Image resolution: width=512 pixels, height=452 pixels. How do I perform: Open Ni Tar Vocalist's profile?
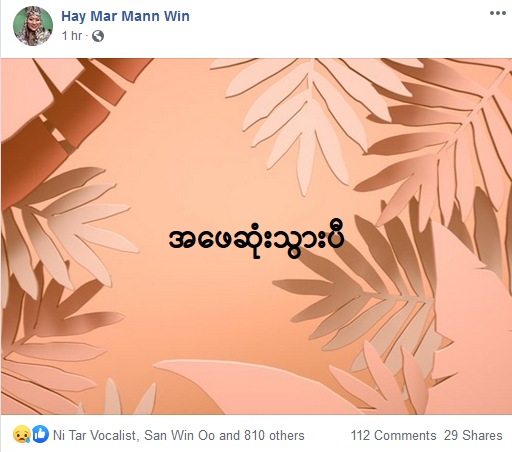[94, 435]
